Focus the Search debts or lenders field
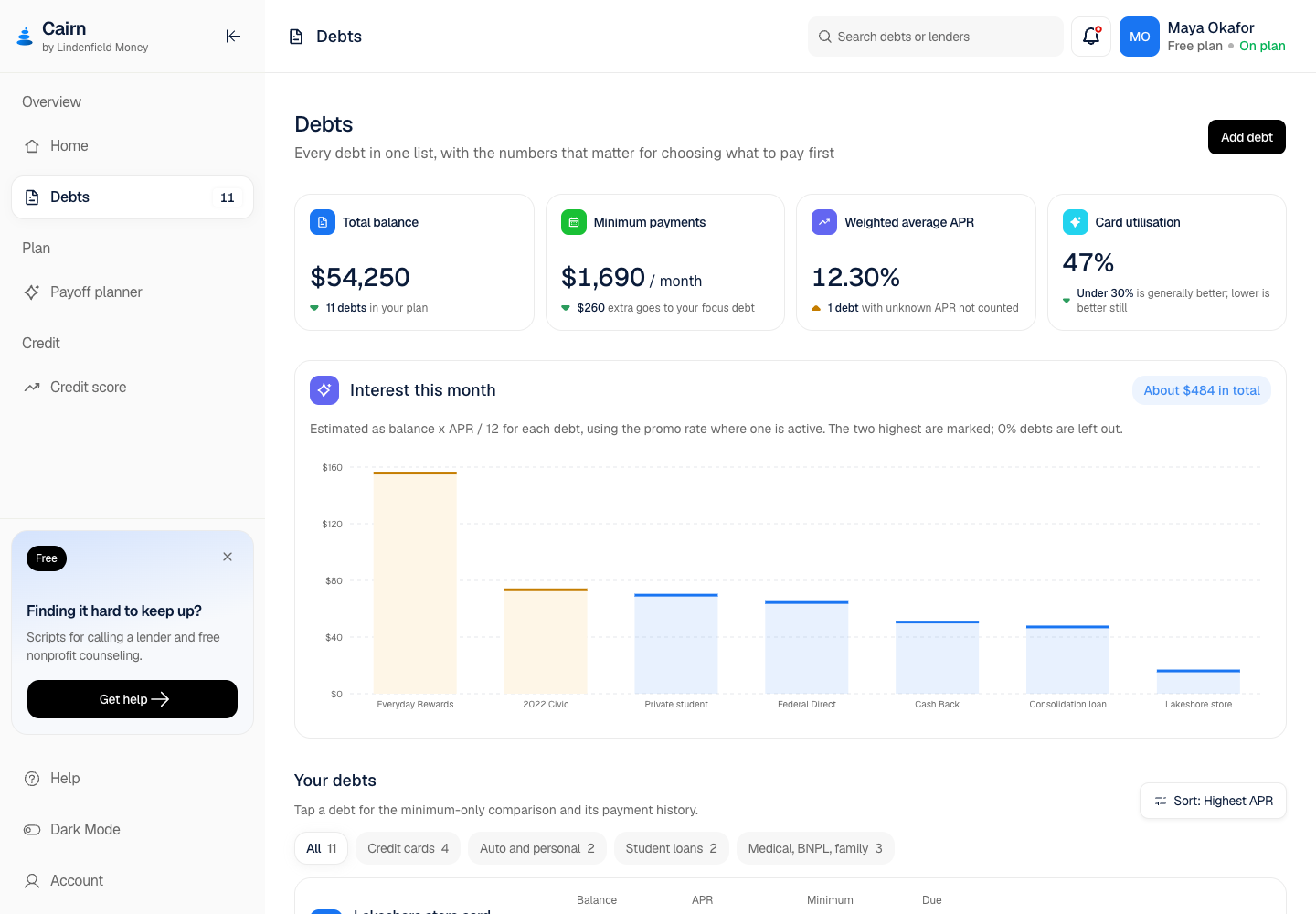The width and height of the screenshot is (1316, 914). point(936,37)
